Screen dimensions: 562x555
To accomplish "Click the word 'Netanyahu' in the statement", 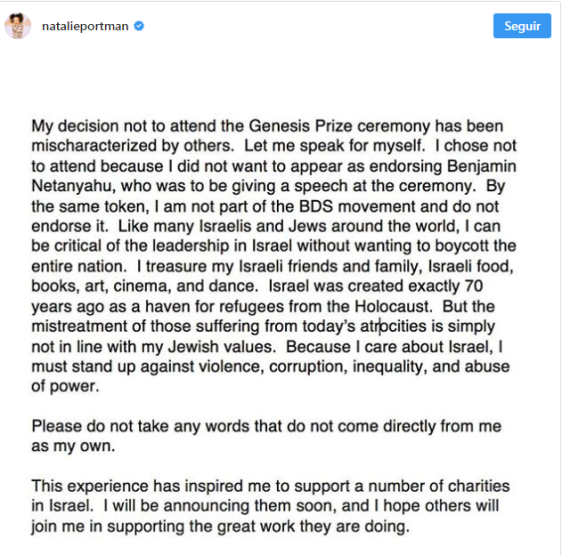I will 73,186.
